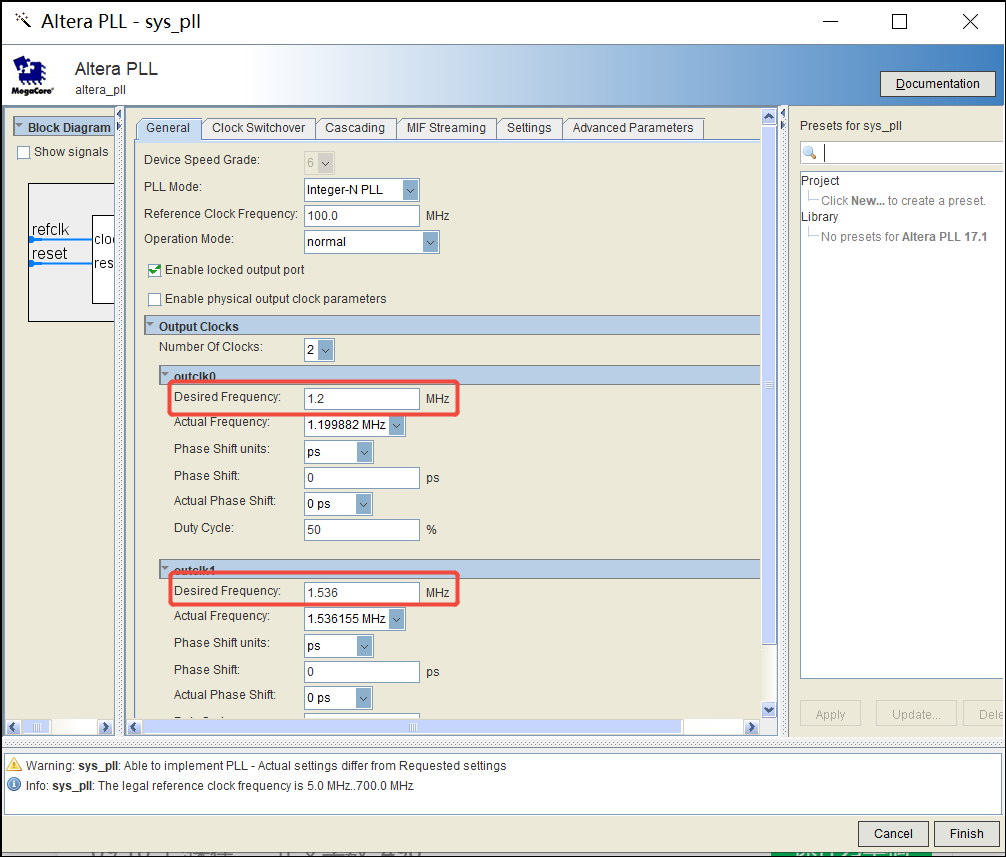Check Enable physical output clock parameters
Screen dimensions: 1006x857
pos(154,299)
